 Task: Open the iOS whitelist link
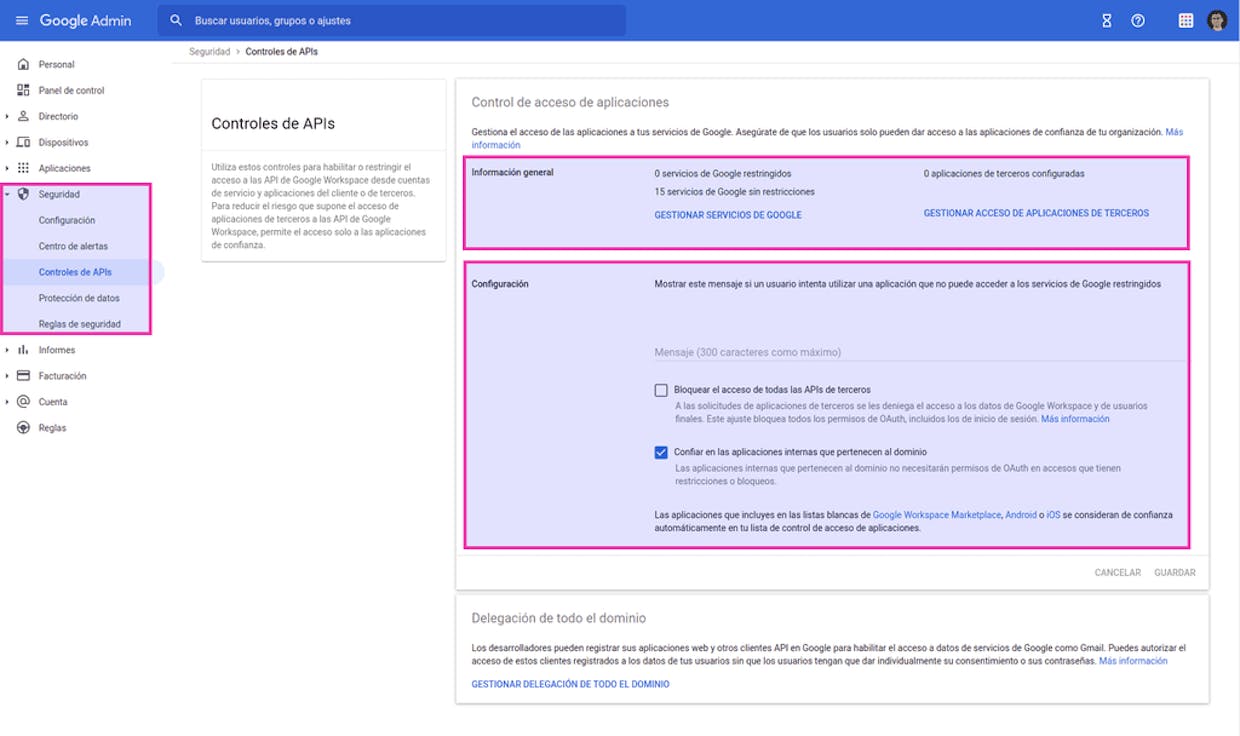(x=1053, y=515)
